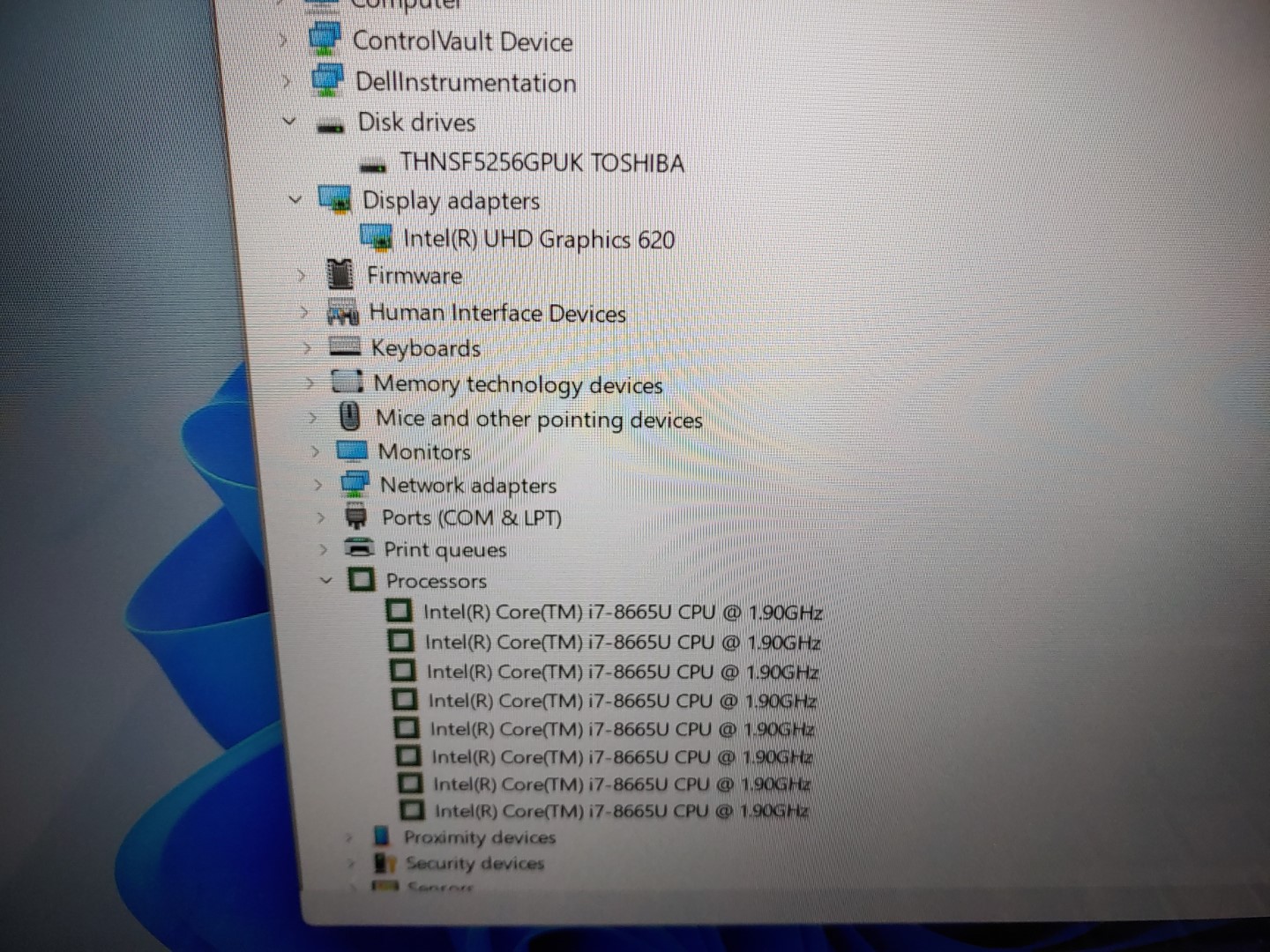Select the Firmware label
The width and height of the screenshot is (1270, 952).
pyautogui.click(x=415, y=275)
